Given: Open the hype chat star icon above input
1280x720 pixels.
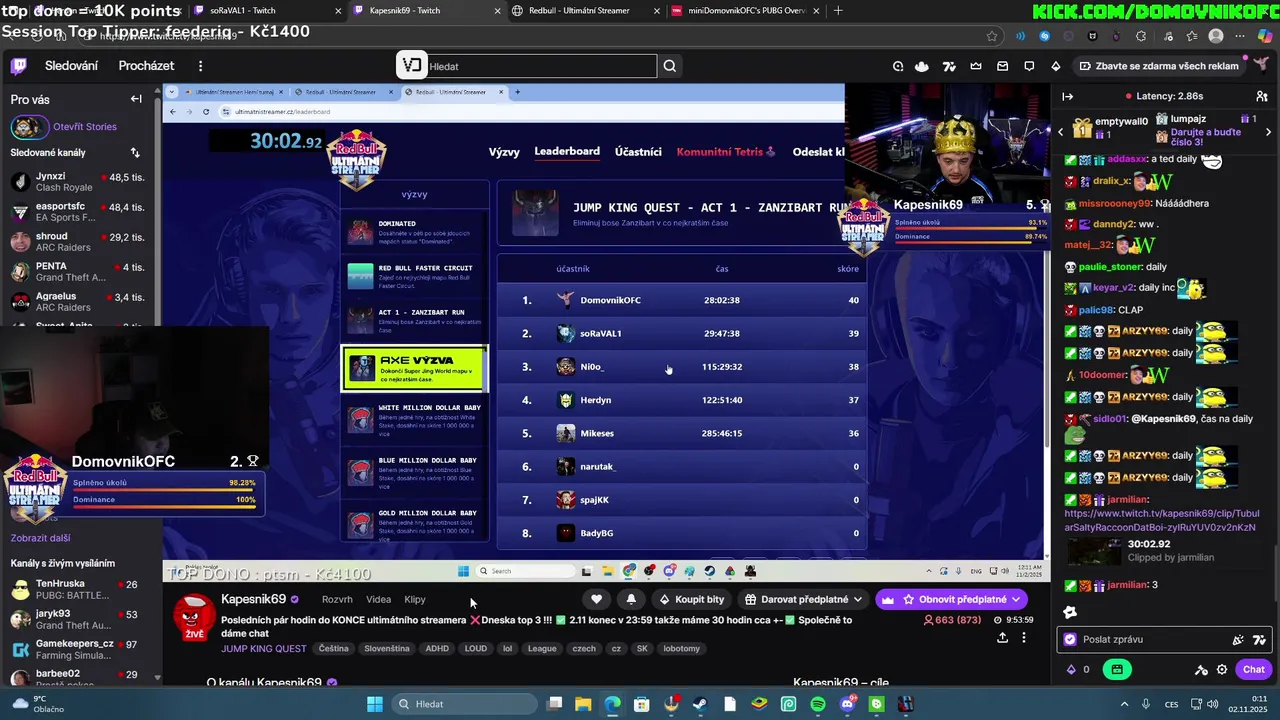Looking at the screenshot, I should 1070,612.
